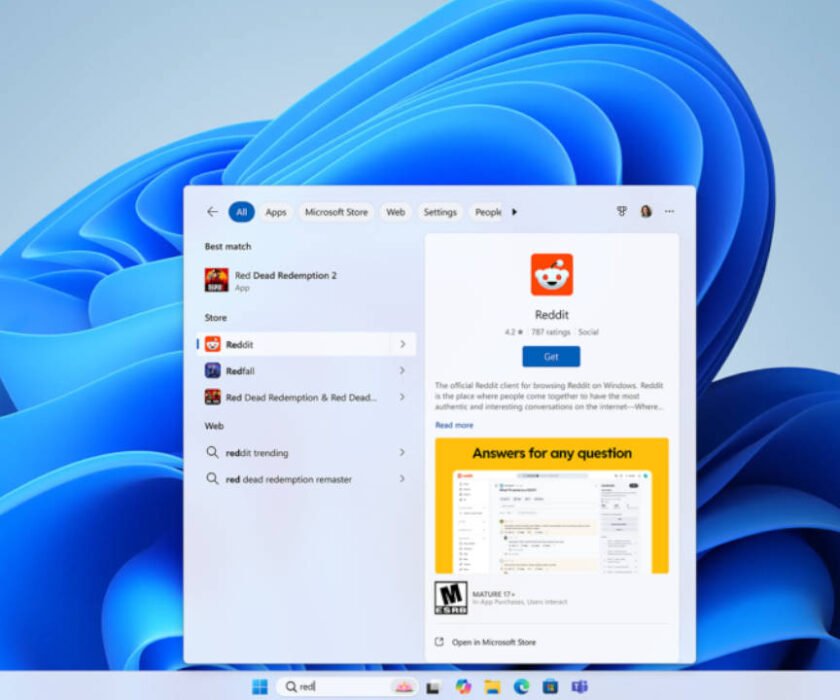Viewport: 840px width, 700px height.
Task: Search web for red dead redemption remaster
Action: pos(305,479)
